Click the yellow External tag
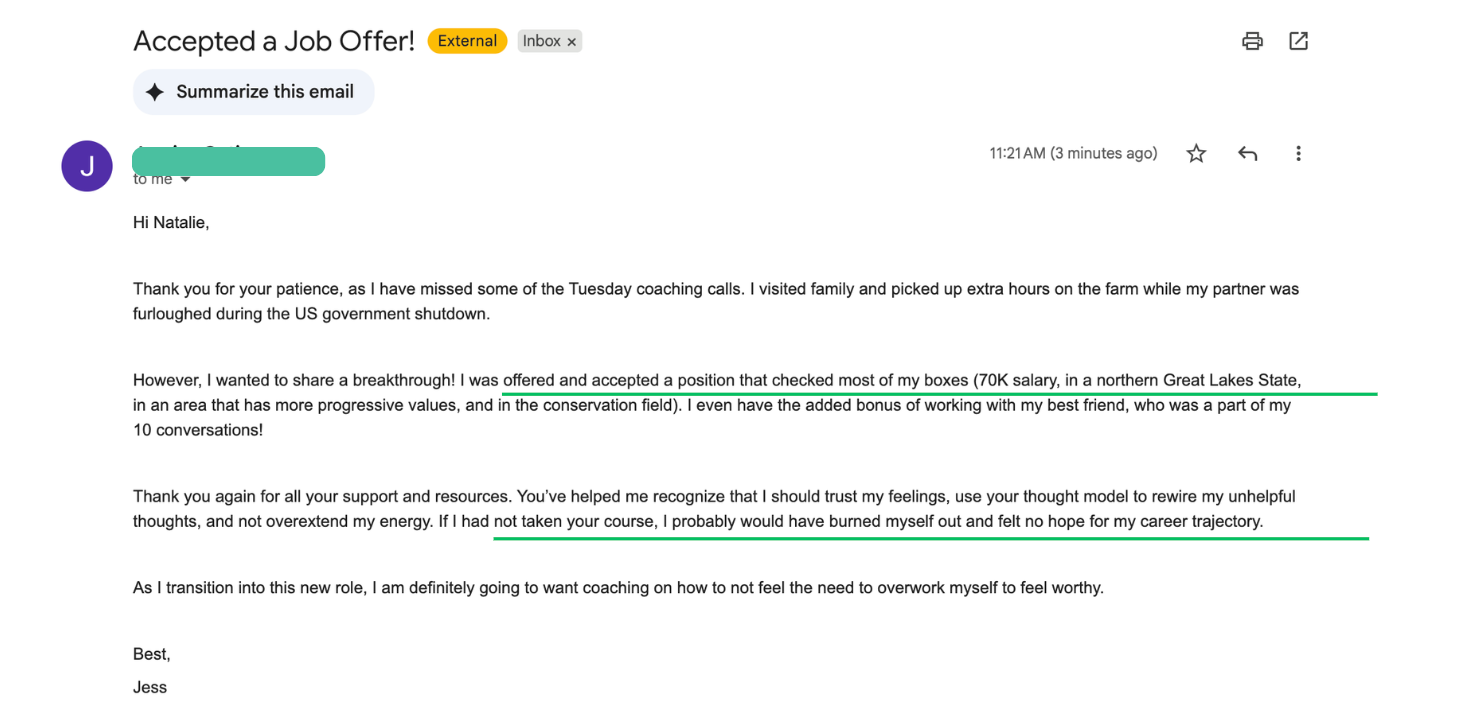This screenshot has height=718, width=1460. point(467,41)
